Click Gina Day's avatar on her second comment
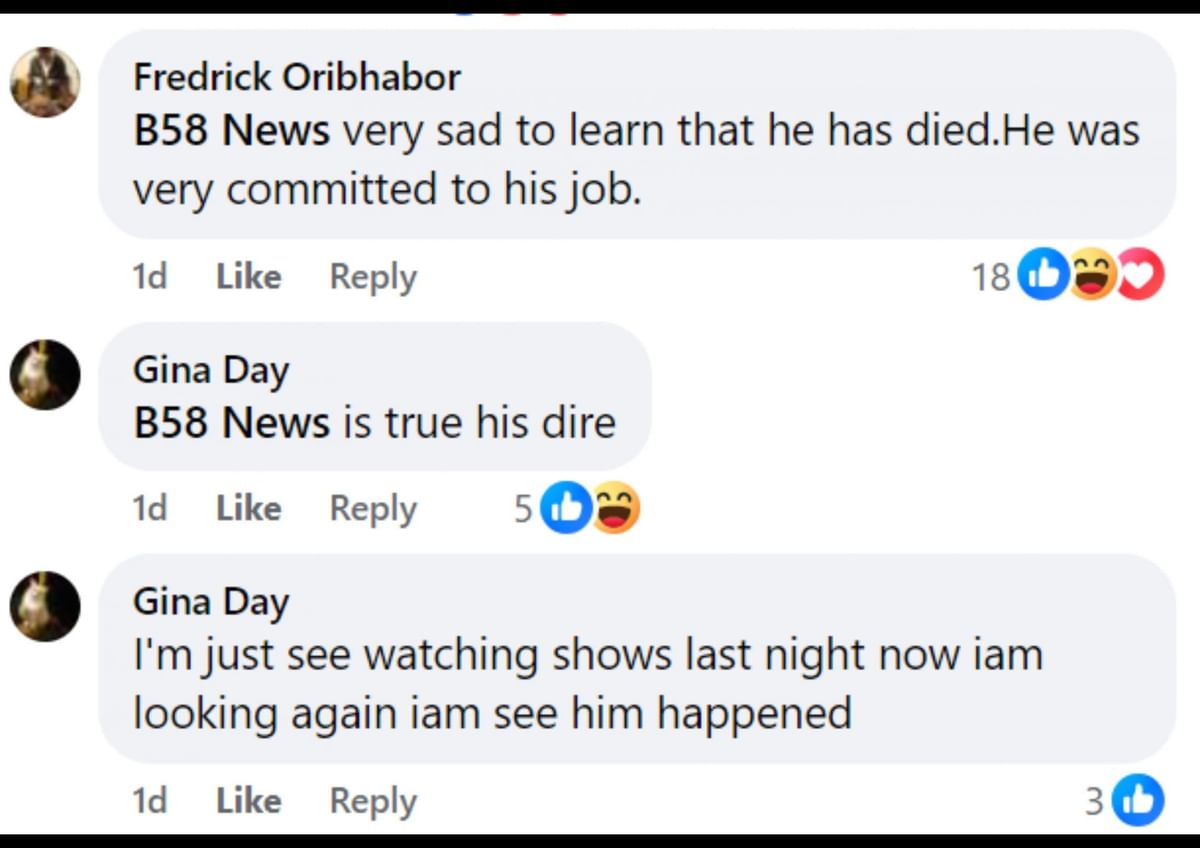Screen dimensions: 1200x848 (x=44, y=605)
